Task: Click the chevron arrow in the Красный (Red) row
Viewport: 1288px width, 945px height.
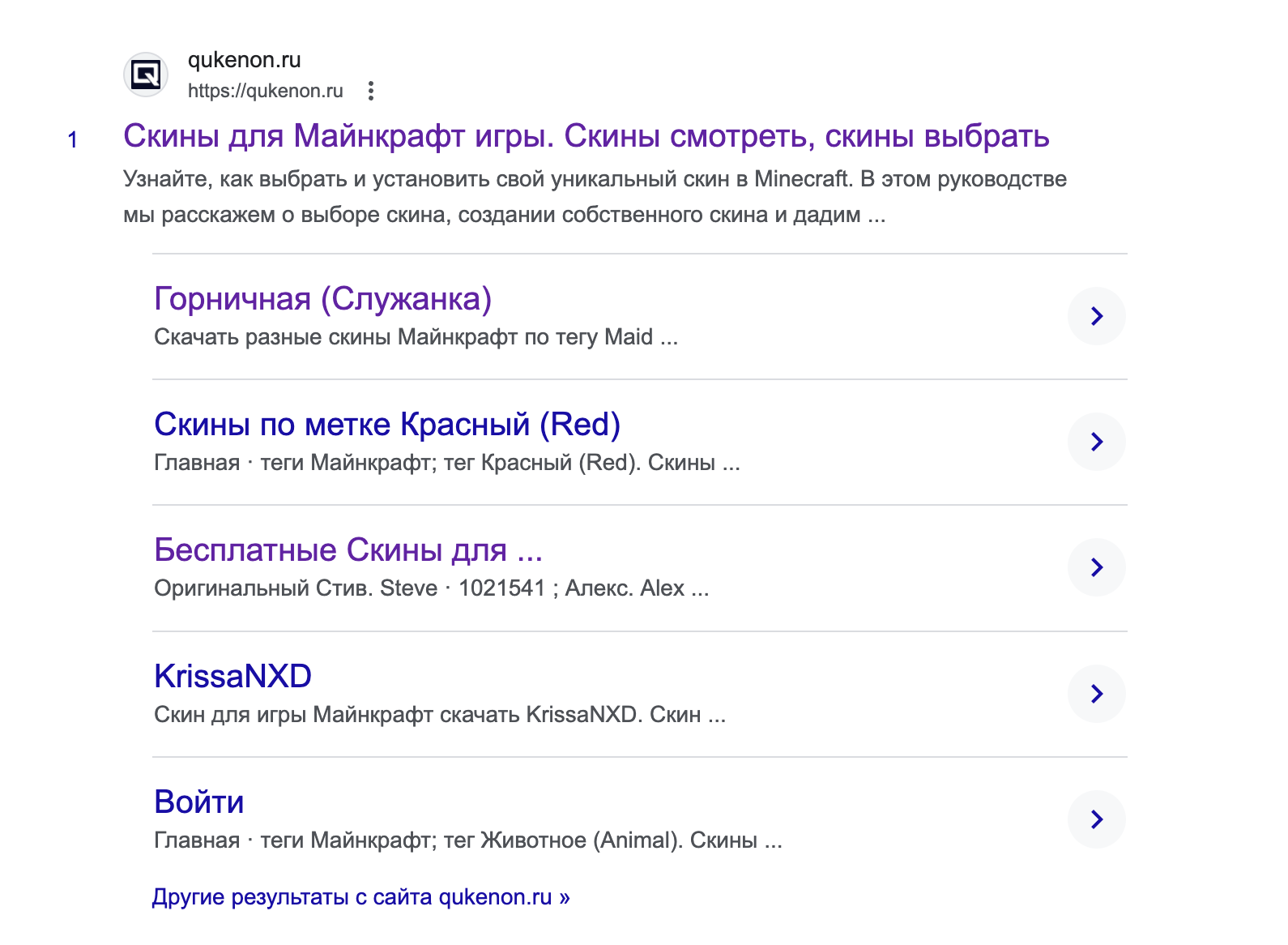Action: click(x=1097, y=442)
